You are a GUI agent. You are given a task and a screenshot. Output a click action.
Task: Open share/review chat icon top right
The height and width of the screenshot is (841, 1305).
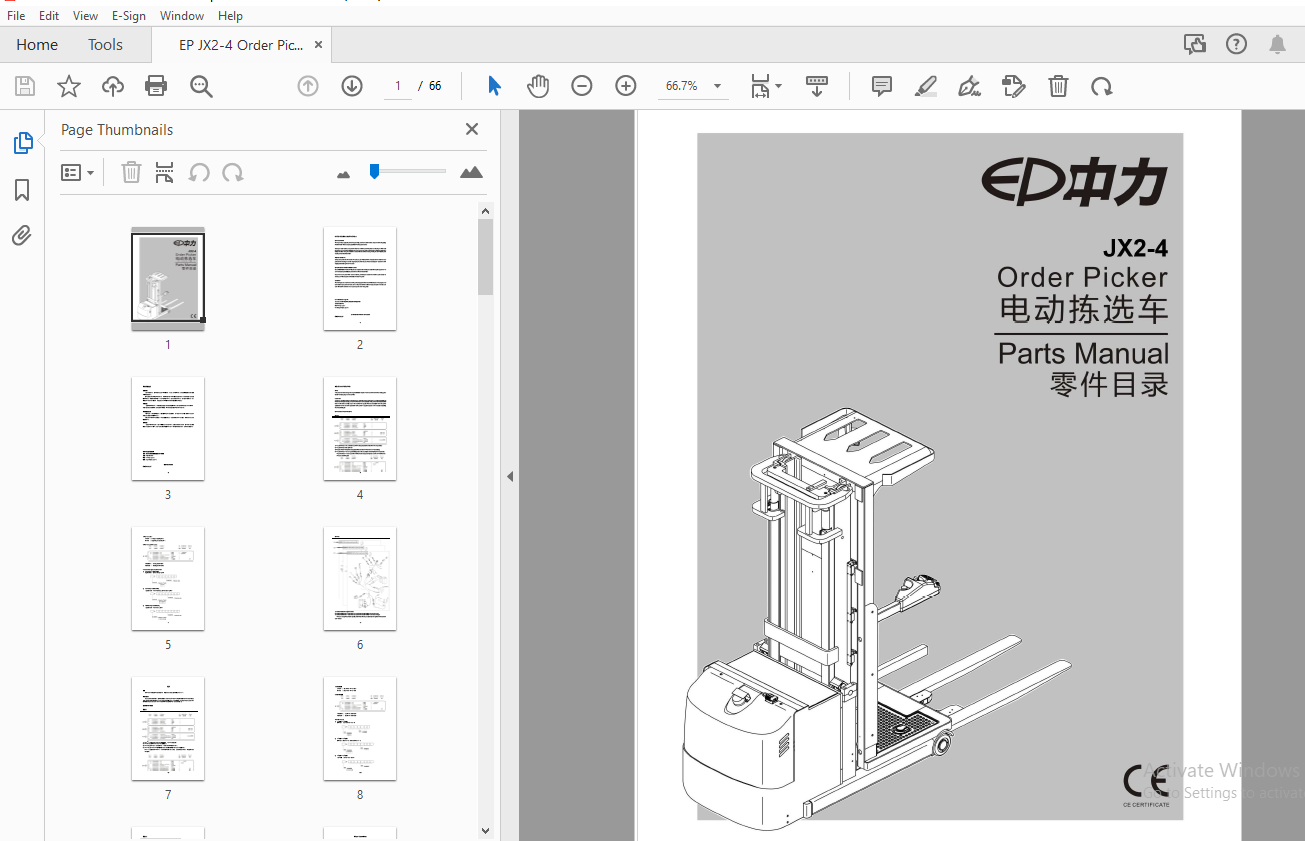[x=1194, y=44]
